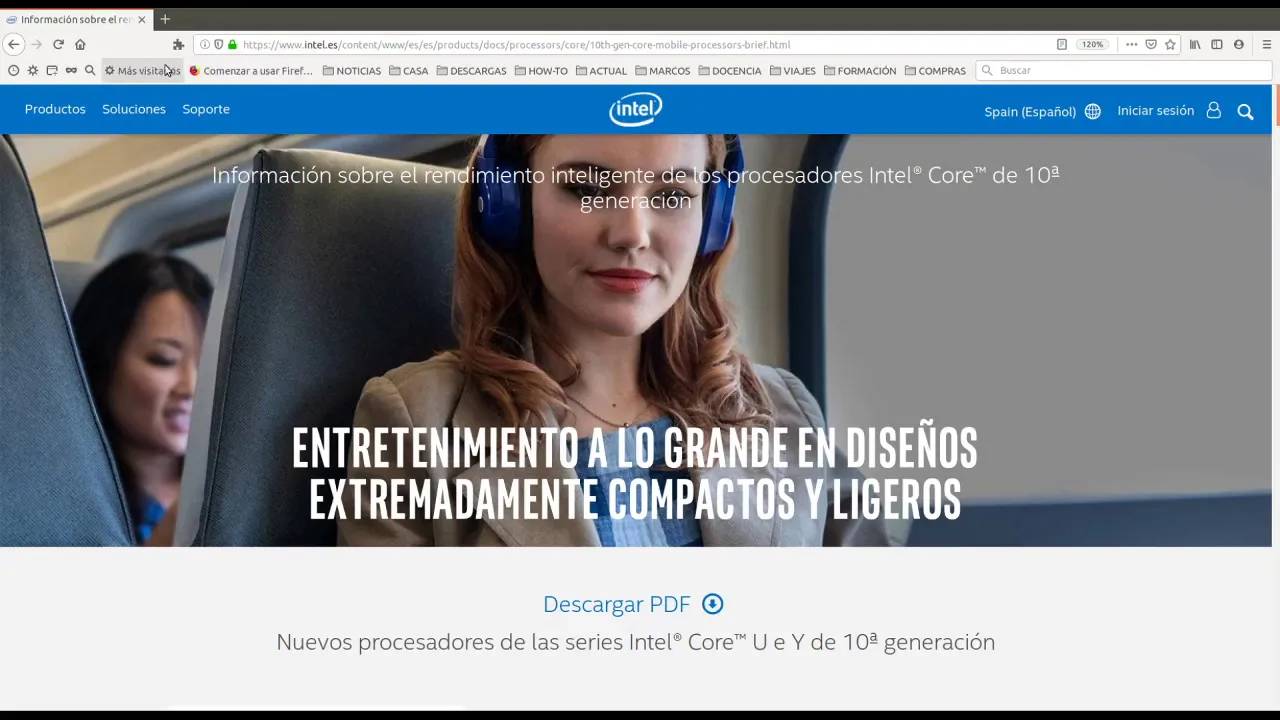
Task: Show site information via the info icon
Action: (205, 44)
